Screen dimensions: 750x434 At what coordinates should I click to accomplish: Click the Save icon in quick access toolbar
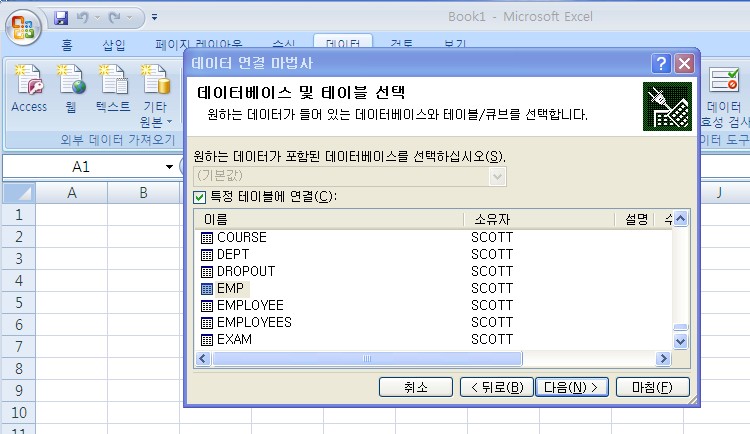[x=61, y=18]
